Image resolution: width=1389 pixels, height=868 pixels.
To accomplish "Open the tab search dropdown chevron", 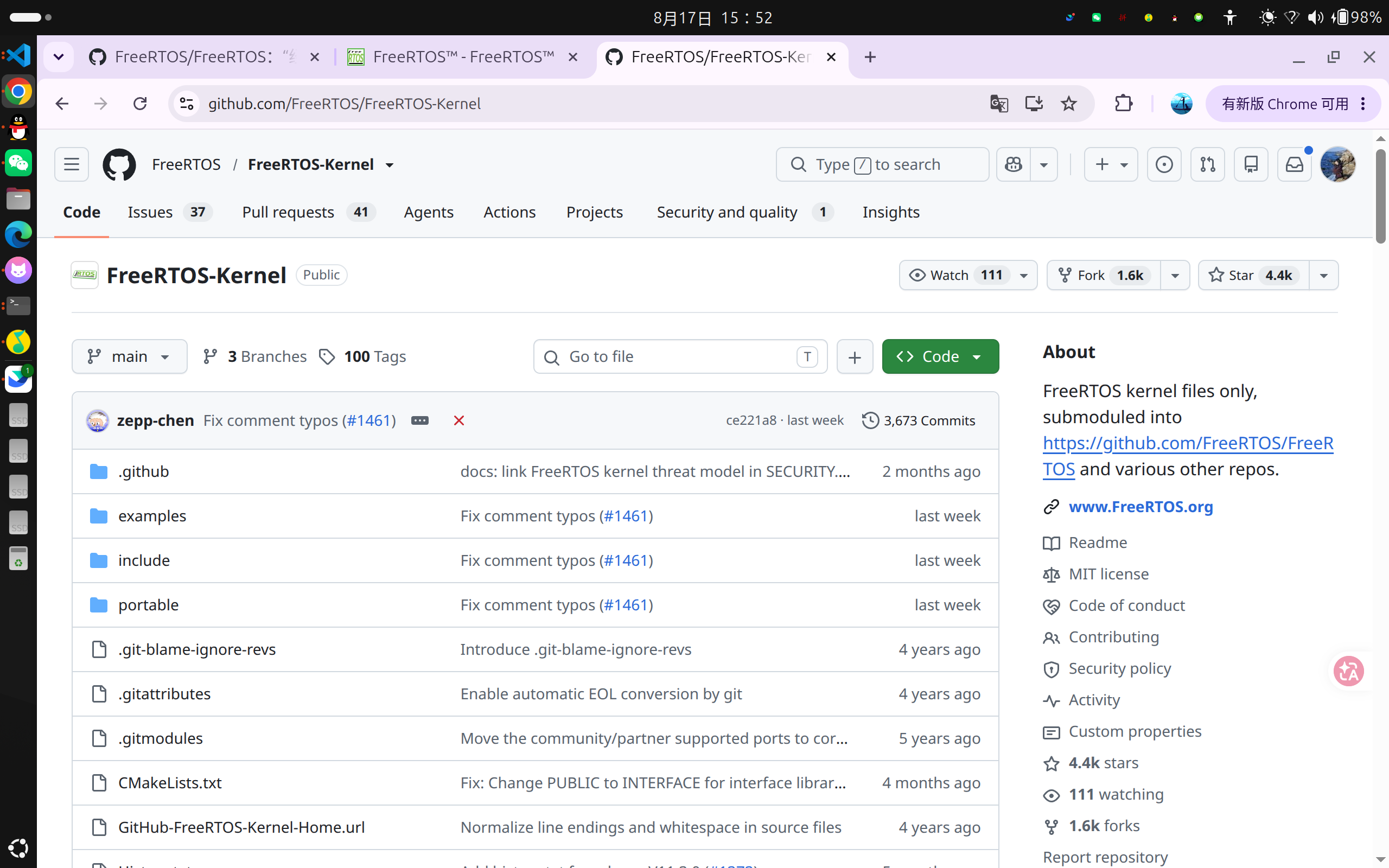I will 59,57.
